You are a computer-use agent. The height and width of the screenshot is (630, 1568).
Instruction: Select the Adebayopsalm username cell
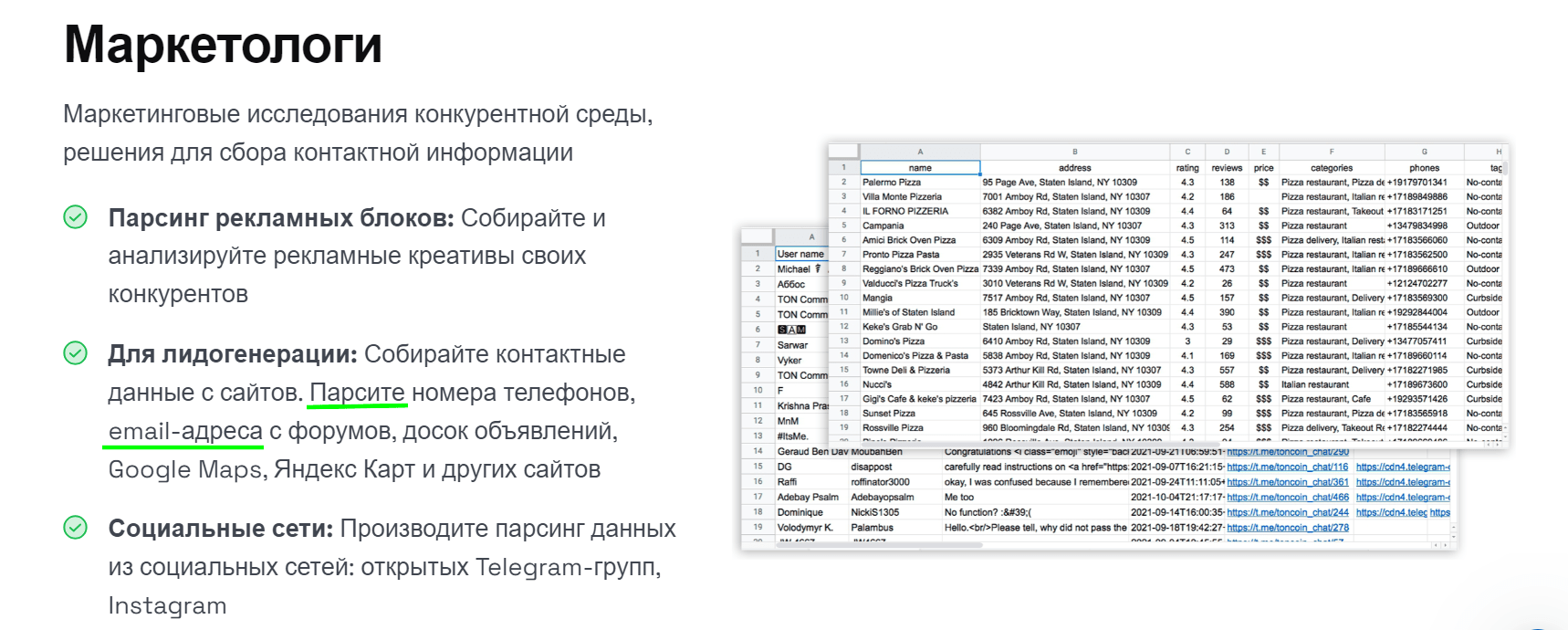click(894, 498)
